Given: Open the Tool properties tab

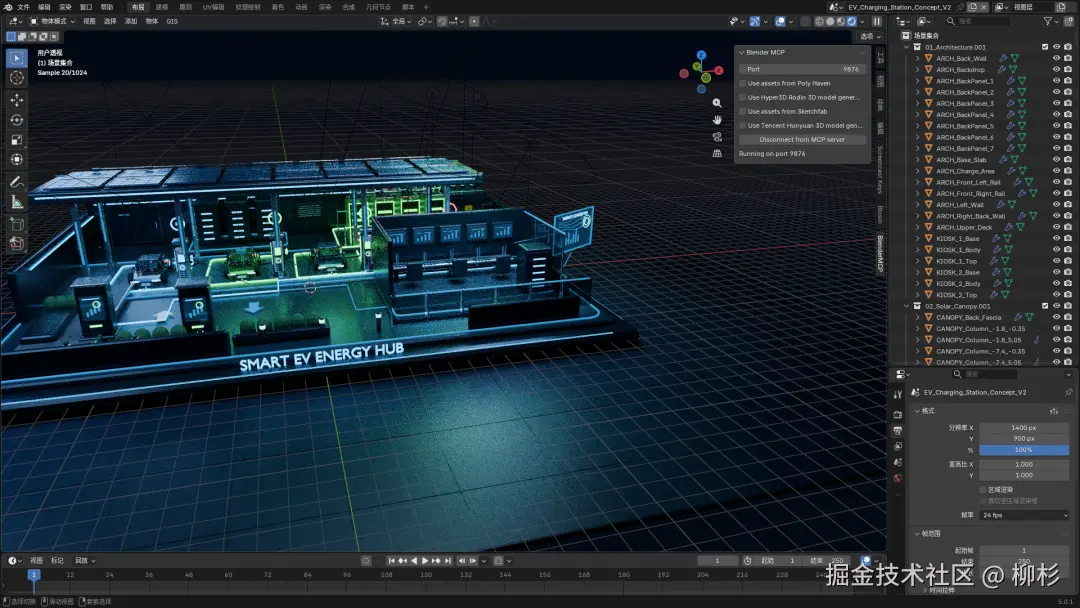Looking at the screenshot, I should pyautogui.click(x=897, y=395).
